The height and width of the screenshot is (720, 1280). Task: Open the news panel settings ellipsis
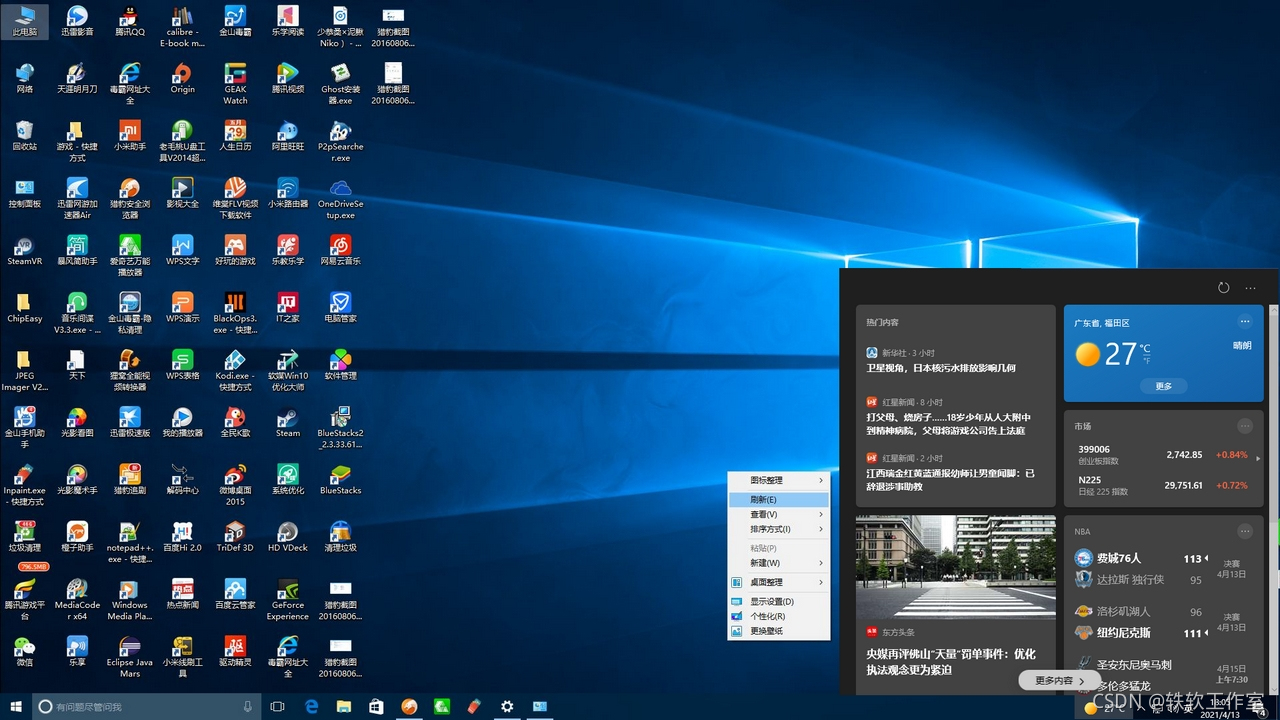pos(1250,288)
